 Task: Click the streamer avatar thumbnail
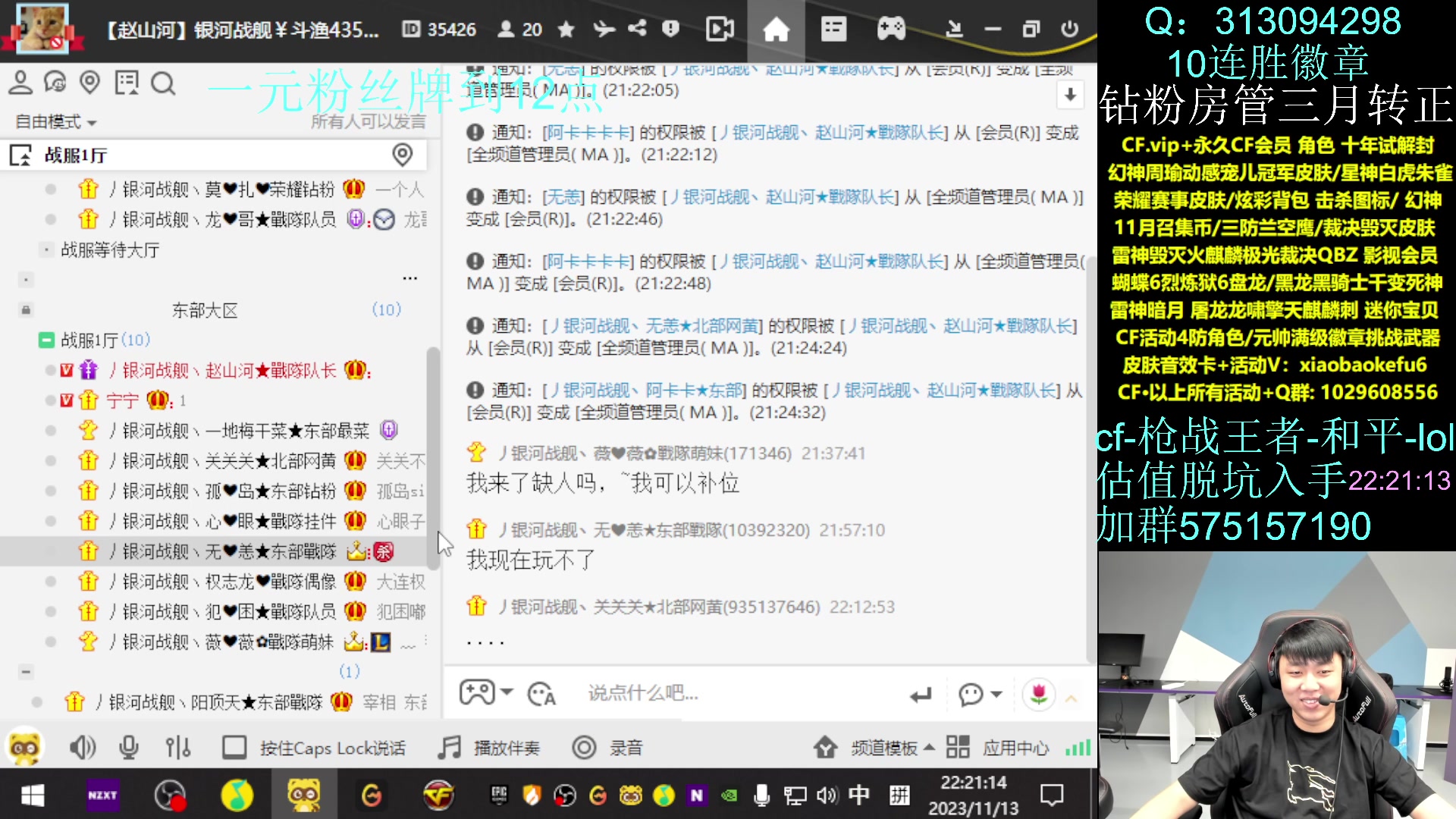tap(42, 29)
